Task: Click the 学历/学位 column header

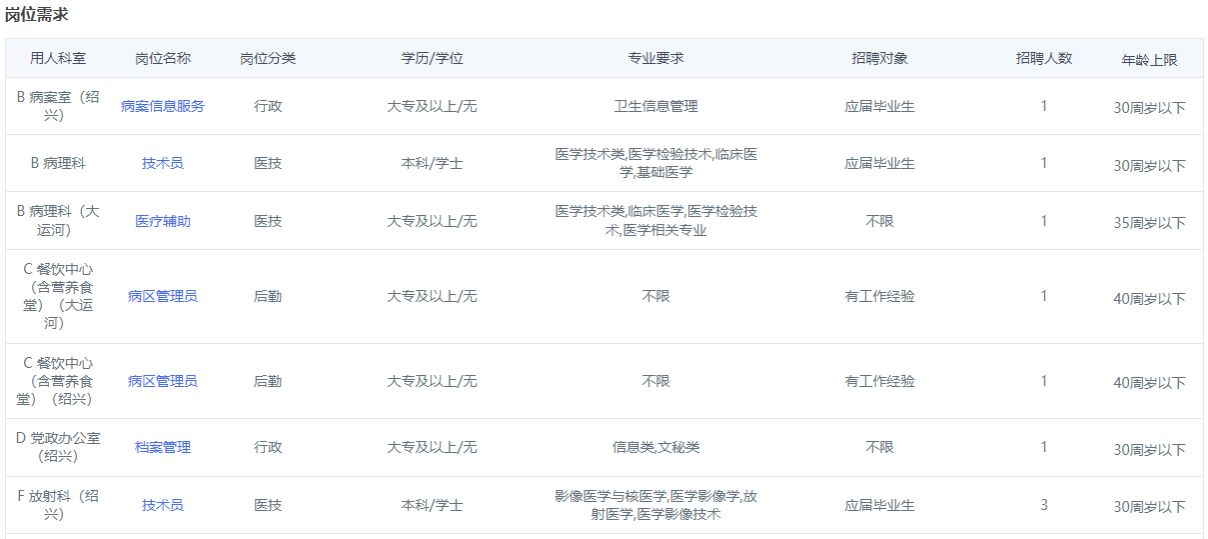Action: (432, 58)
